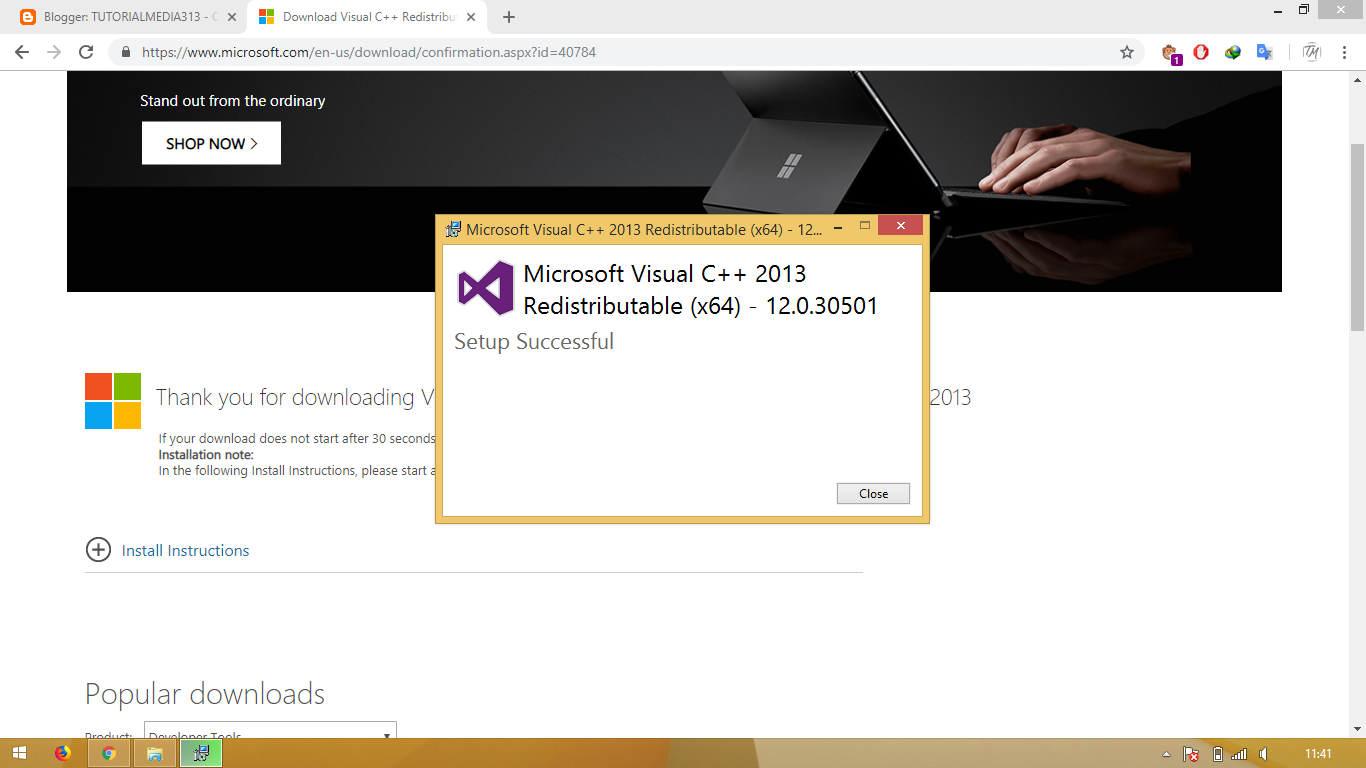Click the 'Installation note:' text

(206, 455)
